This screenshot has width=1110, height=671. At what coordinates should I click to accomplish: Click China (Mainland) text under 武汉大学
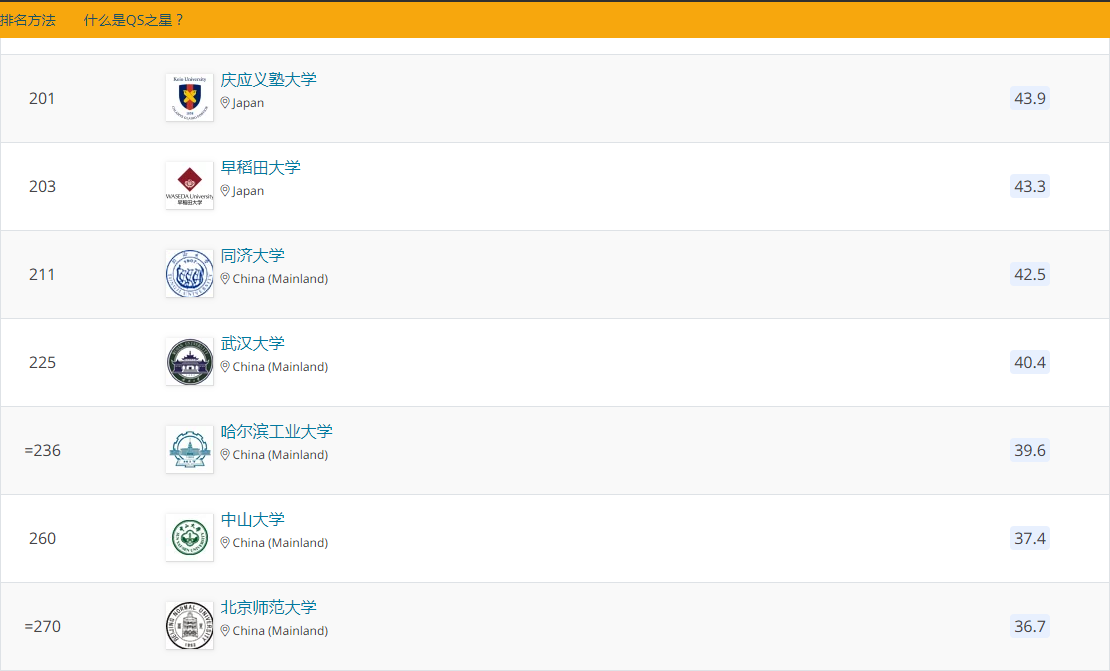coord(280,367)
